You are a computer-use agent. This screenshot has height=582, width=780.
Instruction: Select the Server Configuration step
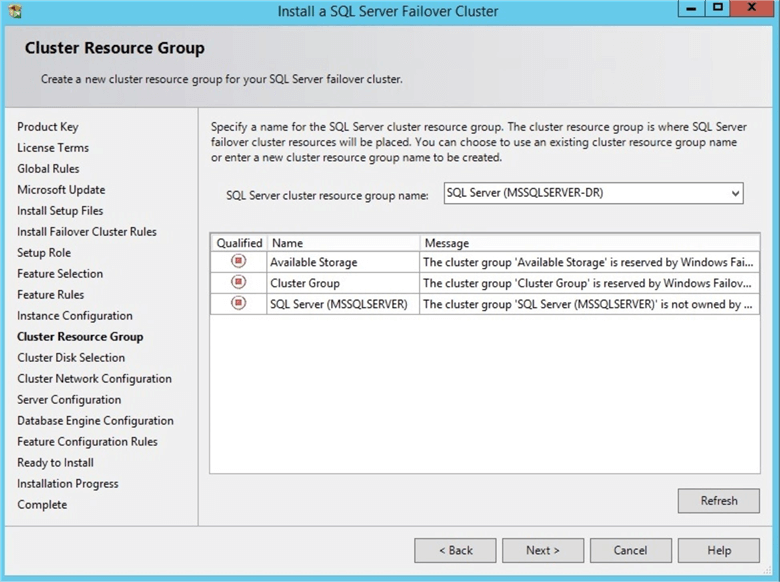coord(69,399)
